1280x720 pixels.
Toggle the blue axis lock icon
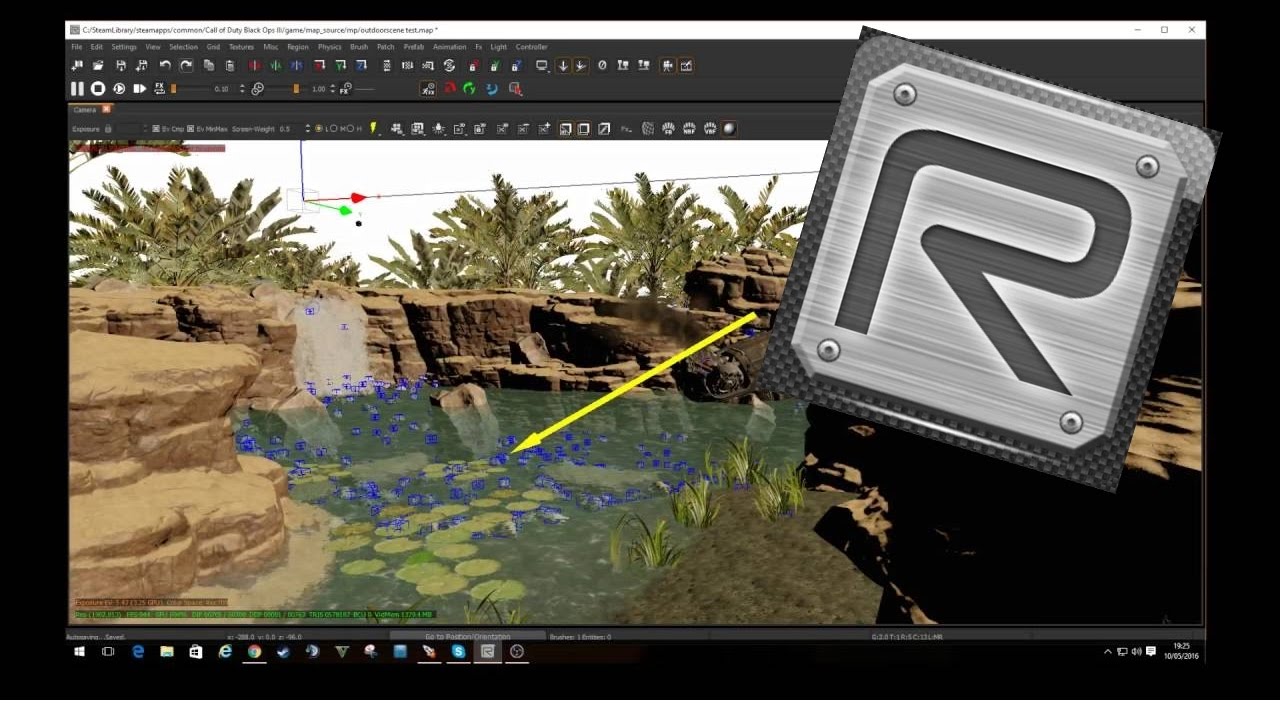516,65
